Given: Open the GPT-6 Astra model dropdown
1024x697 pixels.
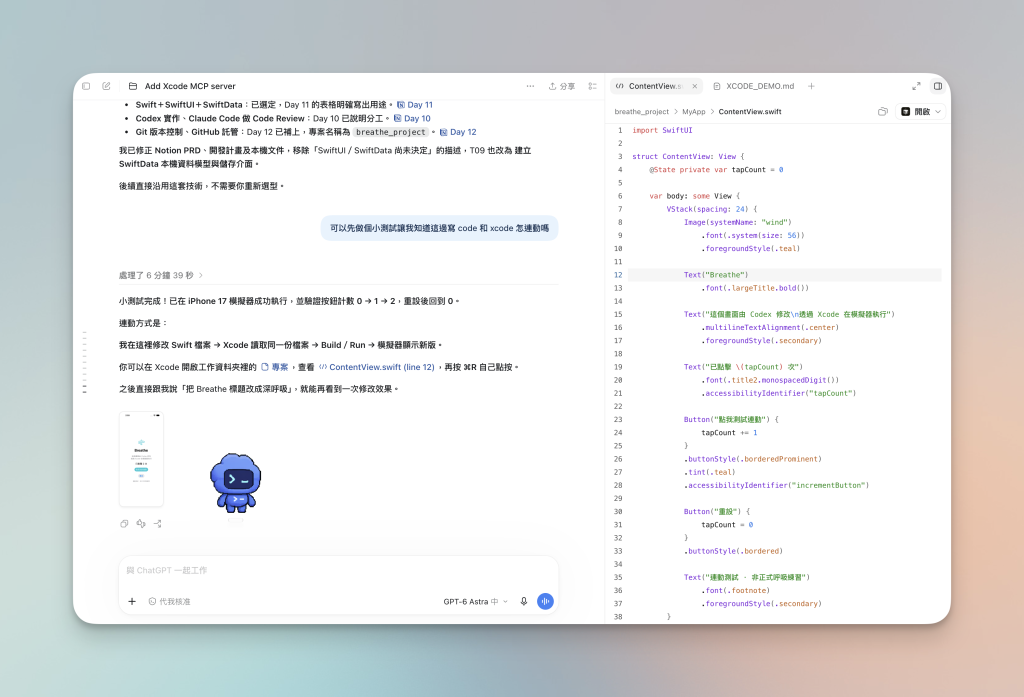Looking at the screenshot, I should tap(475, 602).
